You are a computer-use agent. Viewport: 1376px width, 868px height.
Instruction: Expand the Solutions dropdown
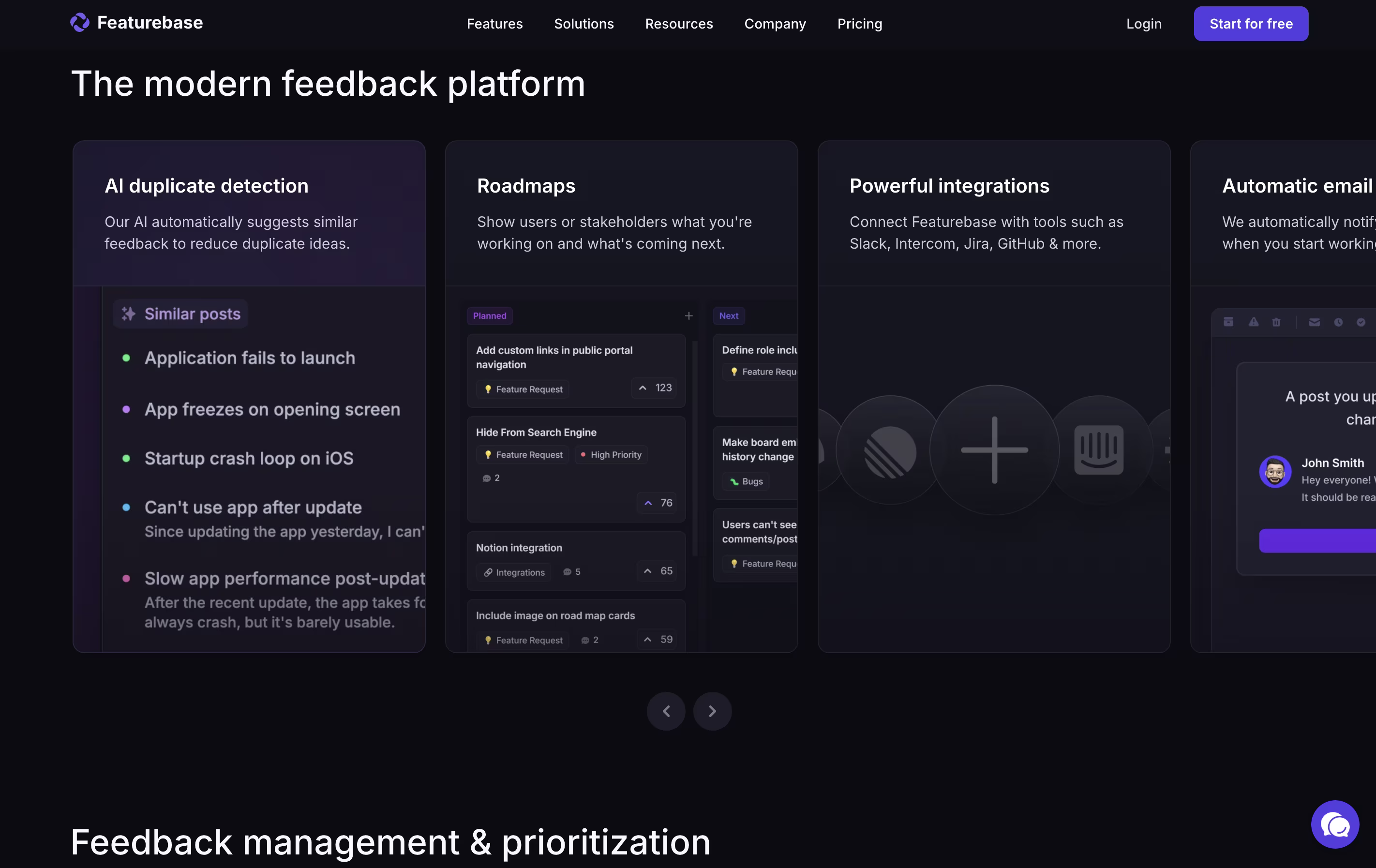click(x=583, y=23)
